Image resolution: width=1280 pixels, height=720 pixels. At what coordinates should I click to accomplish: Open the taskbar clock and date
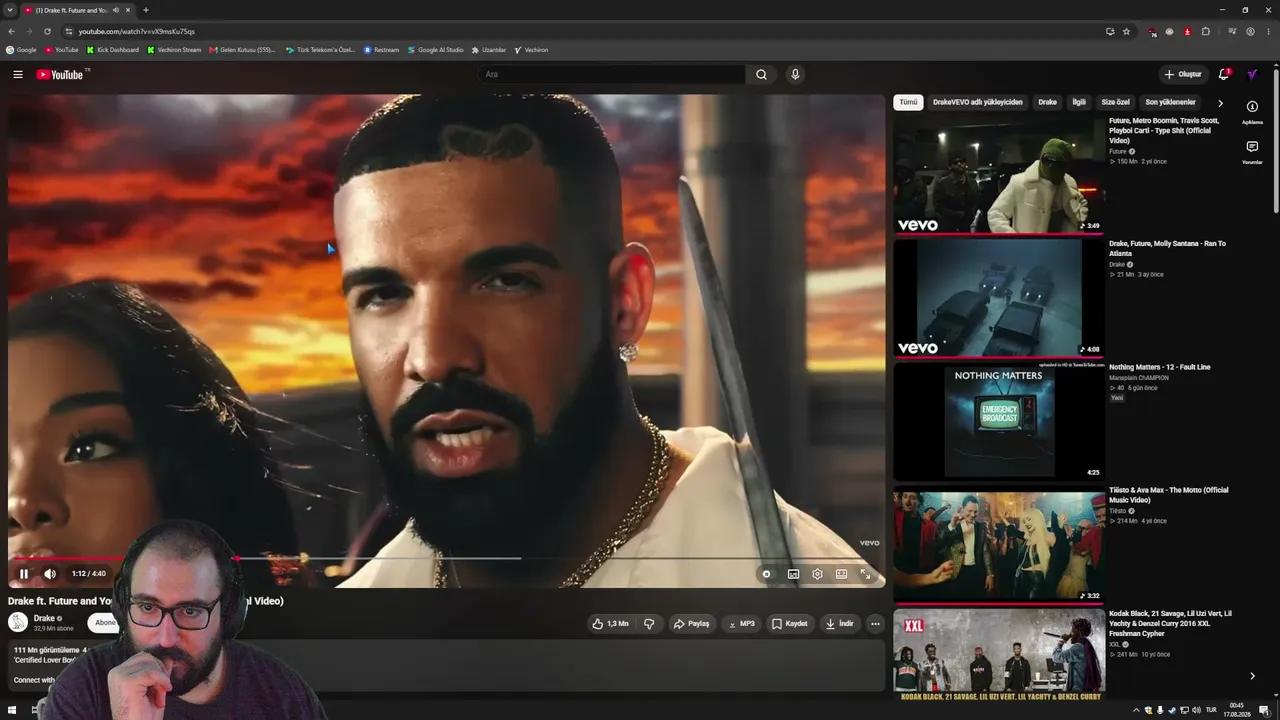click(1237, 710)
